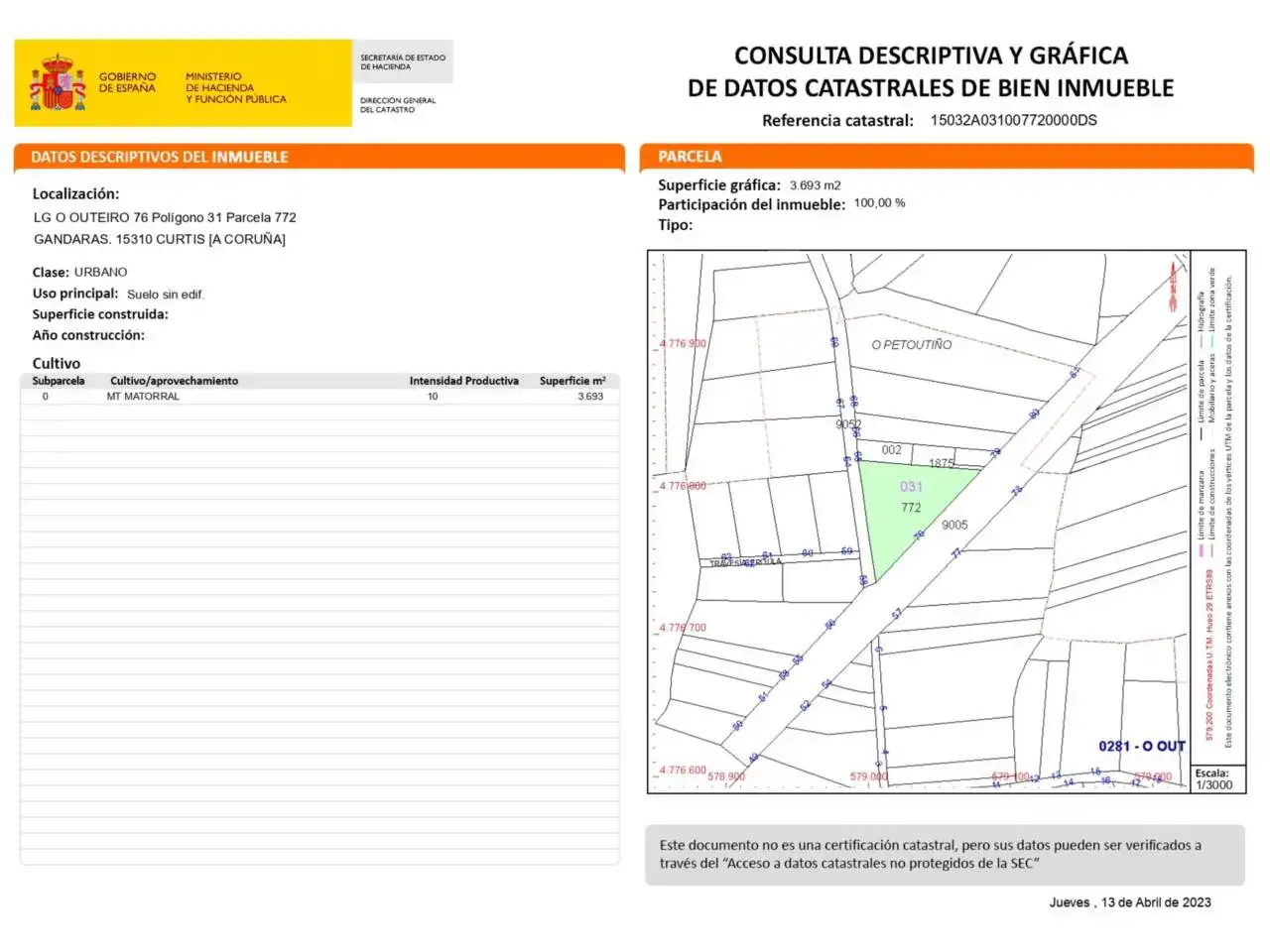Select address line 'LG O OUTEIRO 76 Polígono 31 Parcela 772'
The image size is (1270, 952).
[x=165, y=217]
